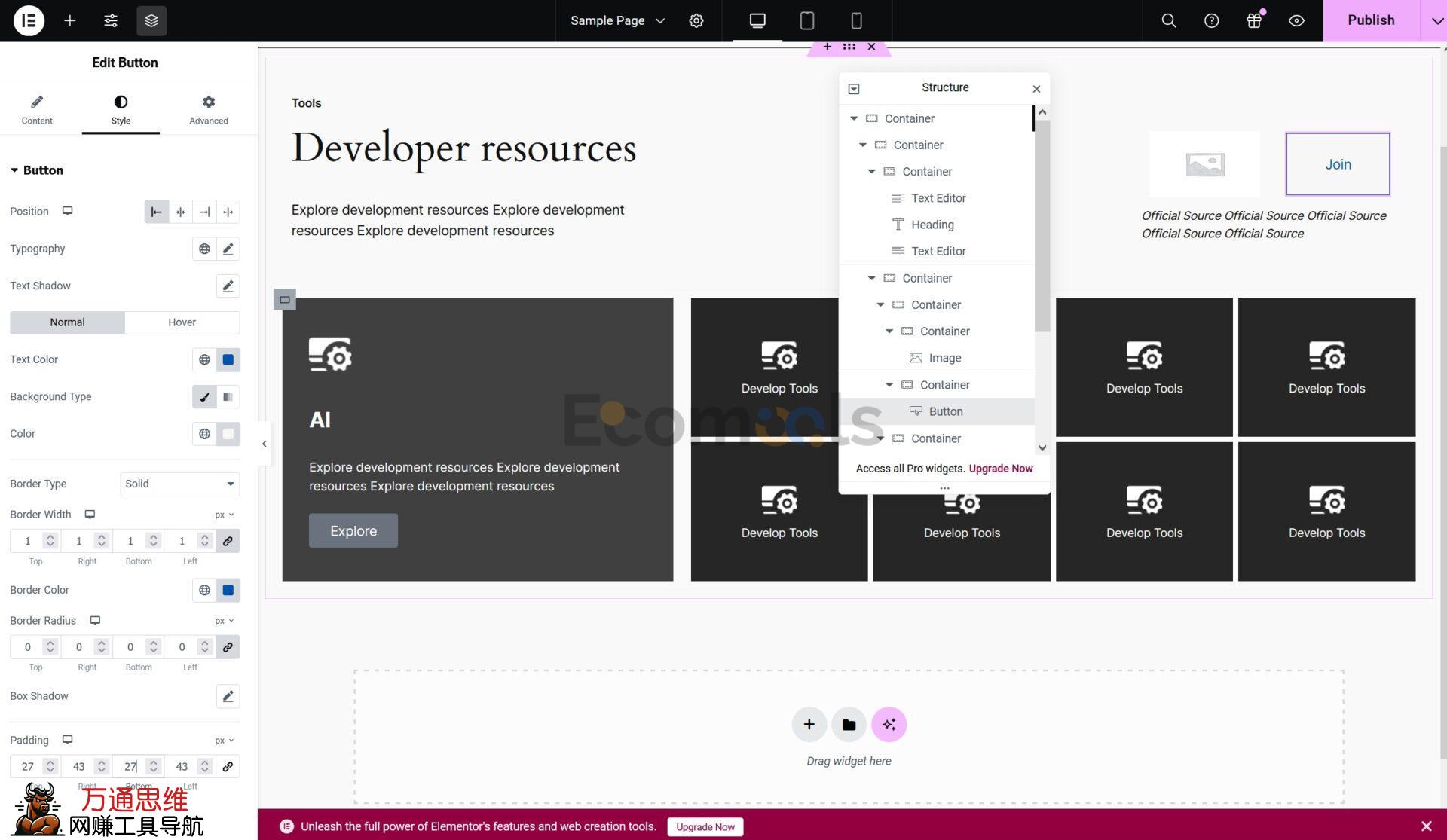The image size is (1447, 840).
Task: Click the add element plus icon
Action: pos(70,20)
